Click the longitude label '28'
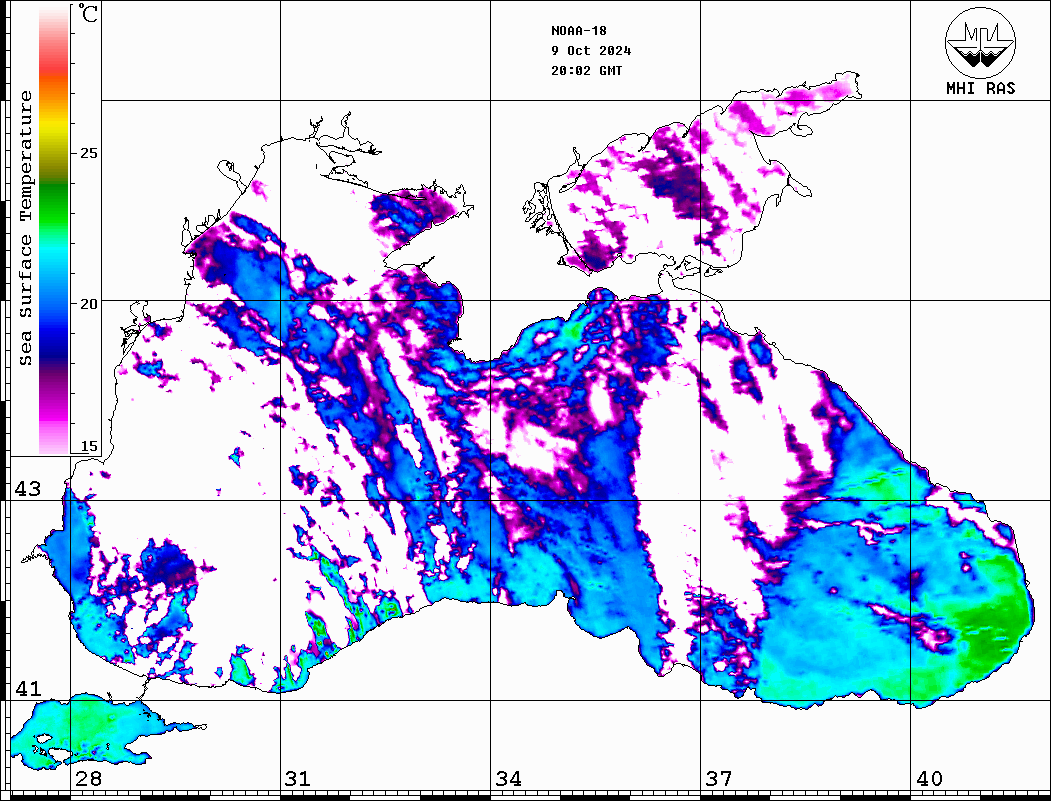This screenshot has height=801, width=1051. point(88,778)
